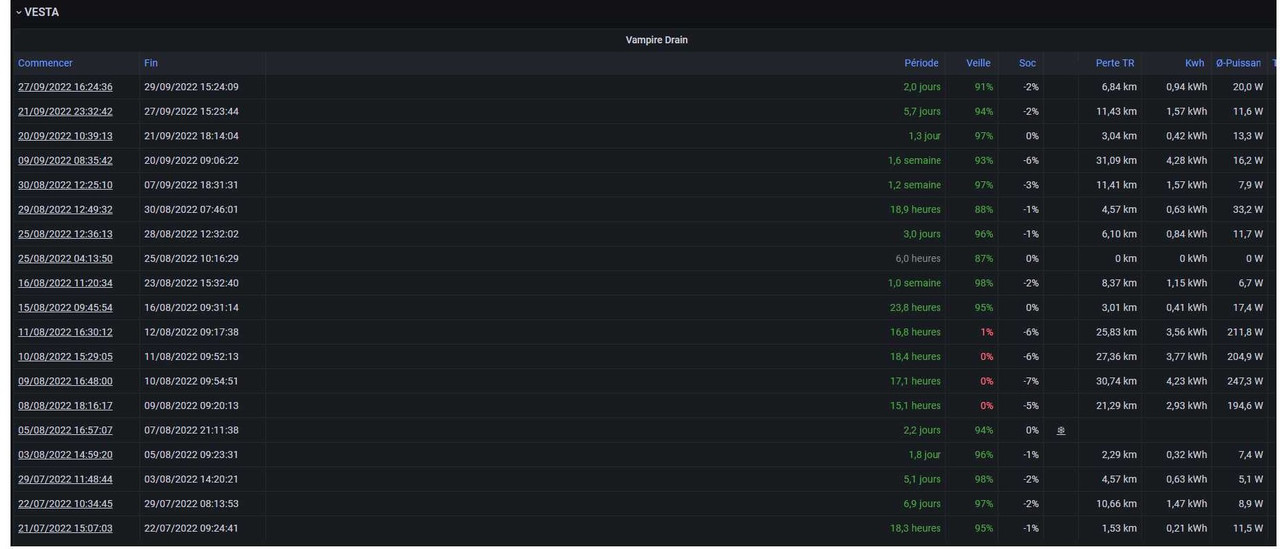The height and width of the screenshot is (549, 1280).
Task: Select end time 22/07/2022 09:24:41
Action: (191, 528)
